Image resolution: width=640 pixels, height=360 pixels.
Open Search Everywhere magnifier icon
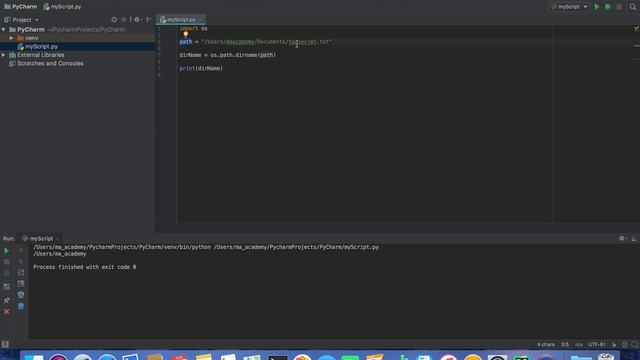tap(633, 7)
